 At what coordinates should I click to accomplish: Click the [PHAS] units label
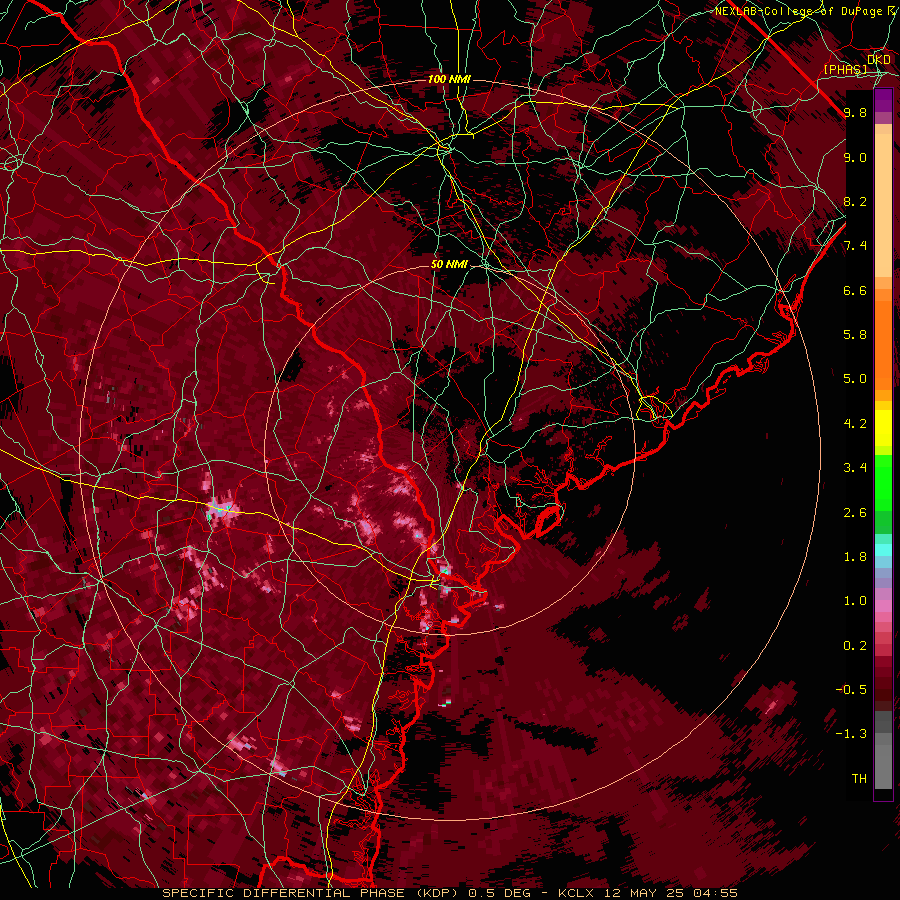pyautogui.click(x=845, y=69)
